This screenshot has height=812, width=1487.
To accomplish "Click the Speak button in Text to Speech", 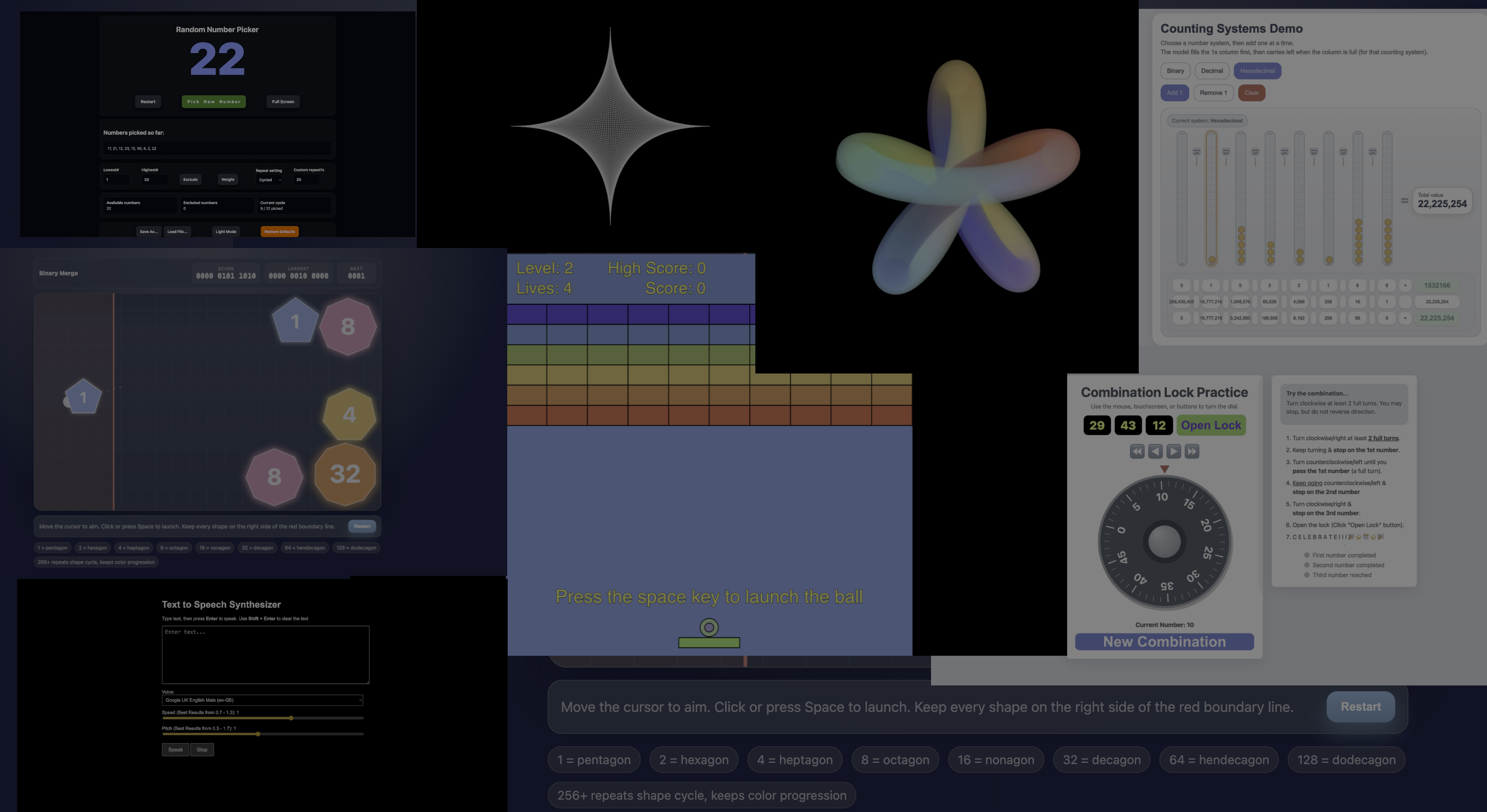I will (176, 750).
